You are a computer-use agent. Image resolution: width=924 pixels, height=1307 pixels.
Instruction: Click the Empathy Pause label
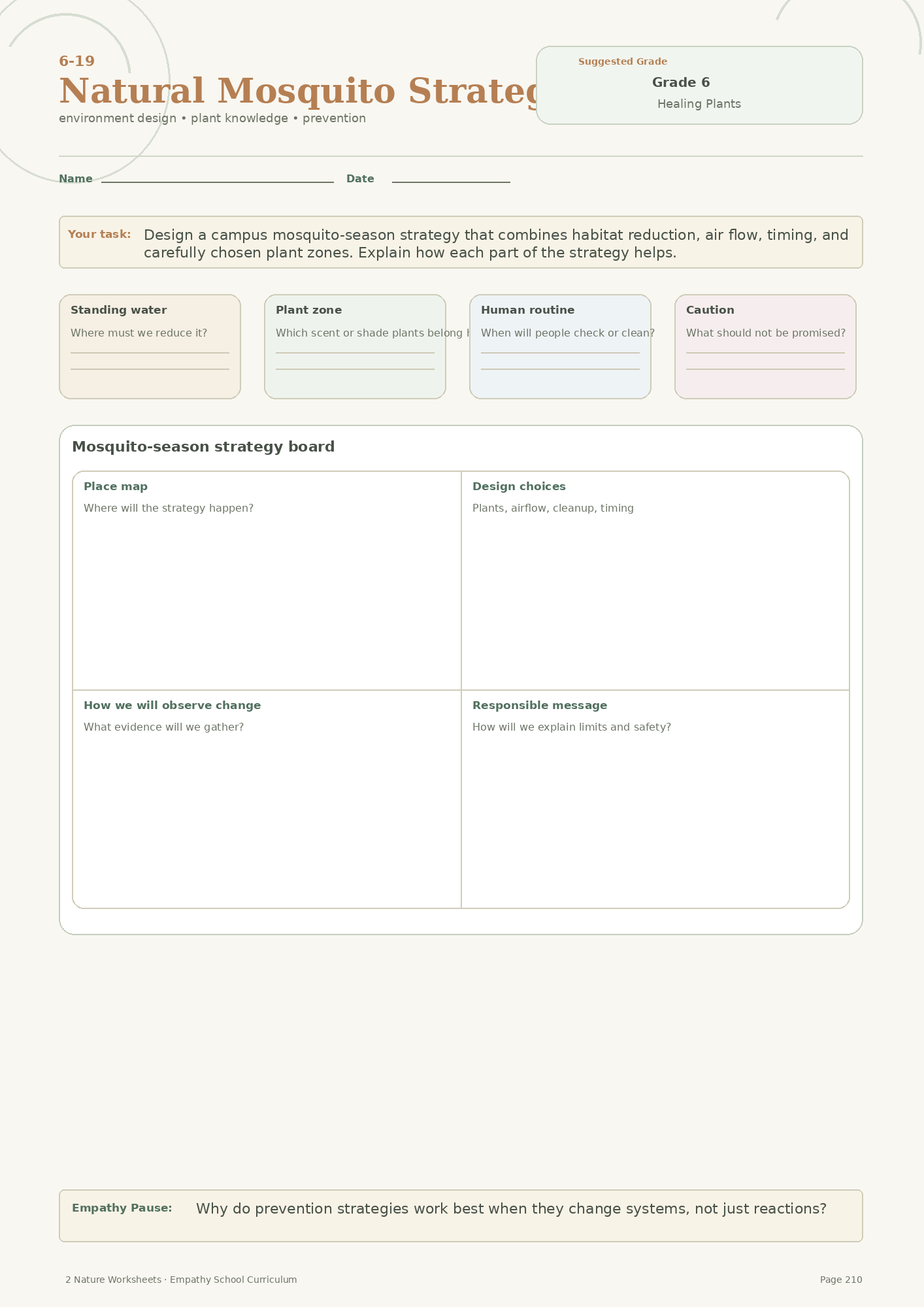click(x=122, y=1208)
